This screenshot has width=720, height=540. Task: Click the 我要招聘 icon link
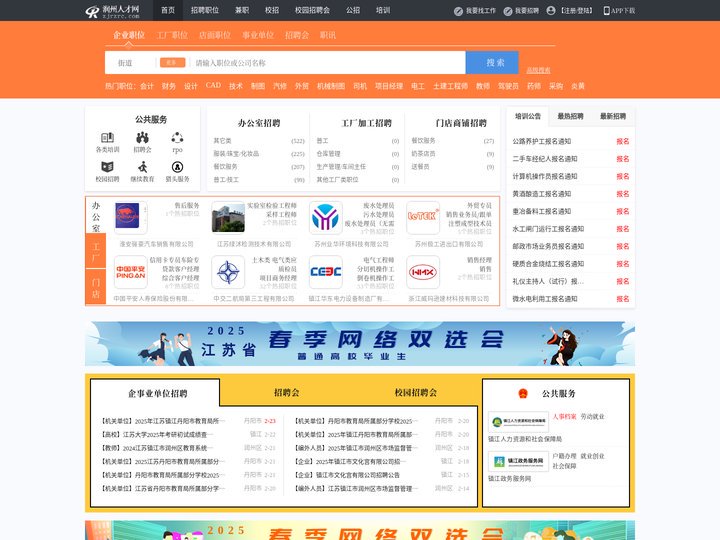point(508,11)
